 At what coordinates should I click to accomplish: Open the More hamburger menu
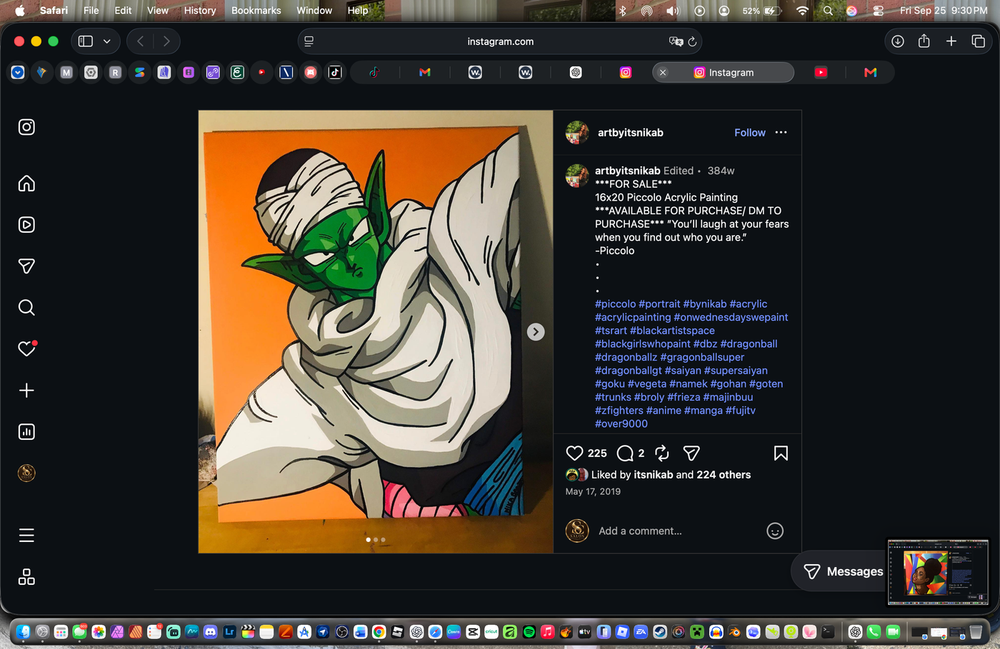coord(26,536)
